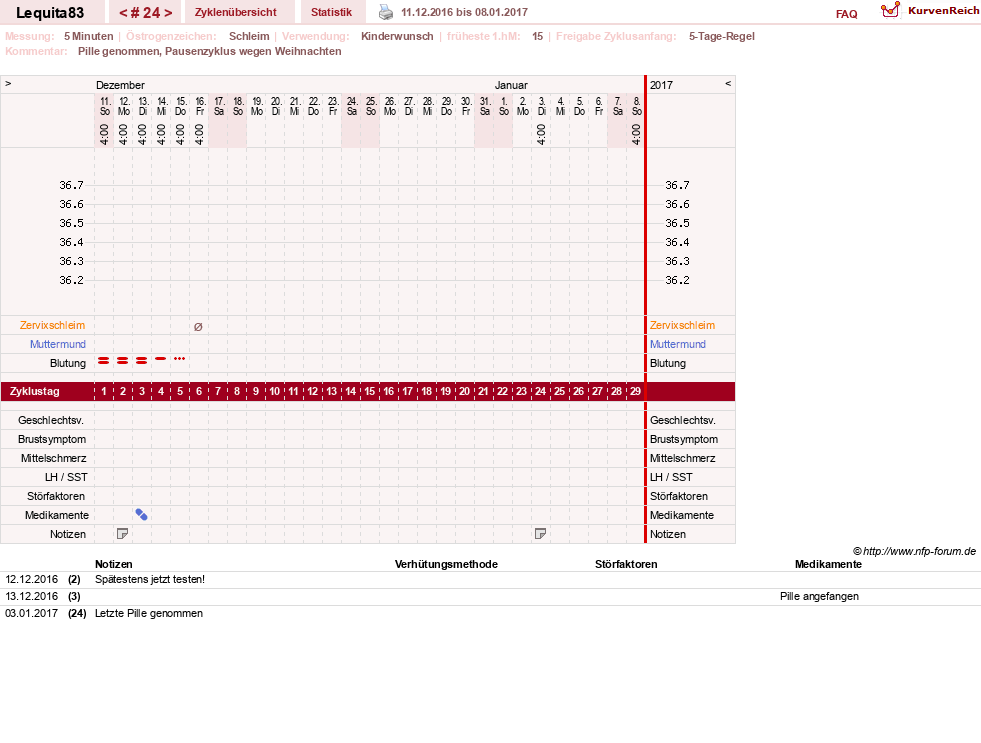This screenshot has height=743, width=981.
Task: Click the note text 'Spätestens jetzt testen!'
Action: point(150,579)
